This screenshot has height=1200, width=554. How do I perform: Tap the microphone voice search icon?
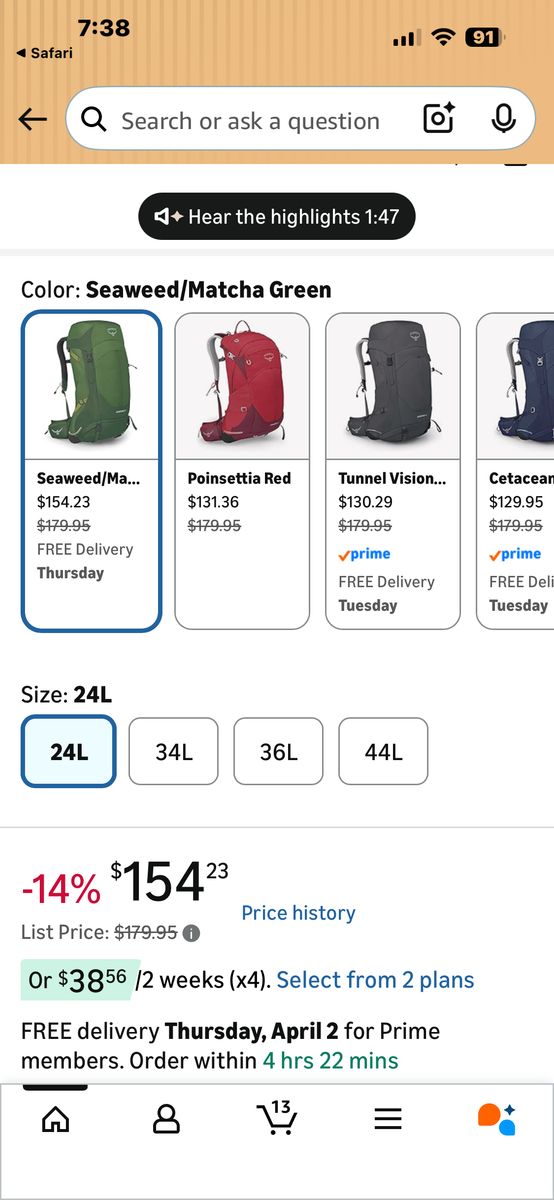[504, 119]
